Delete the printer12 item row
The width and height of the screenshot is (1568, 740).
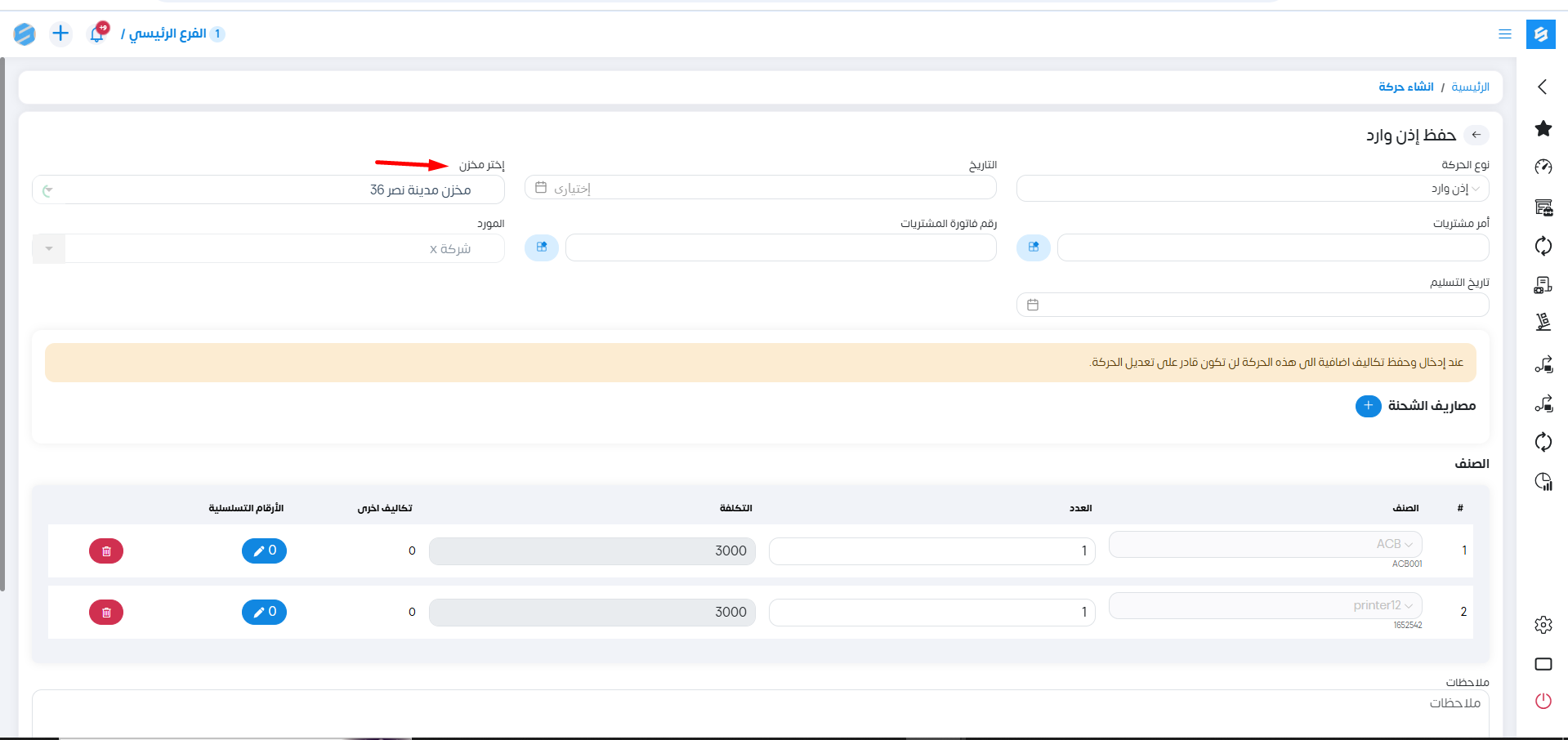tap(106, 613)
